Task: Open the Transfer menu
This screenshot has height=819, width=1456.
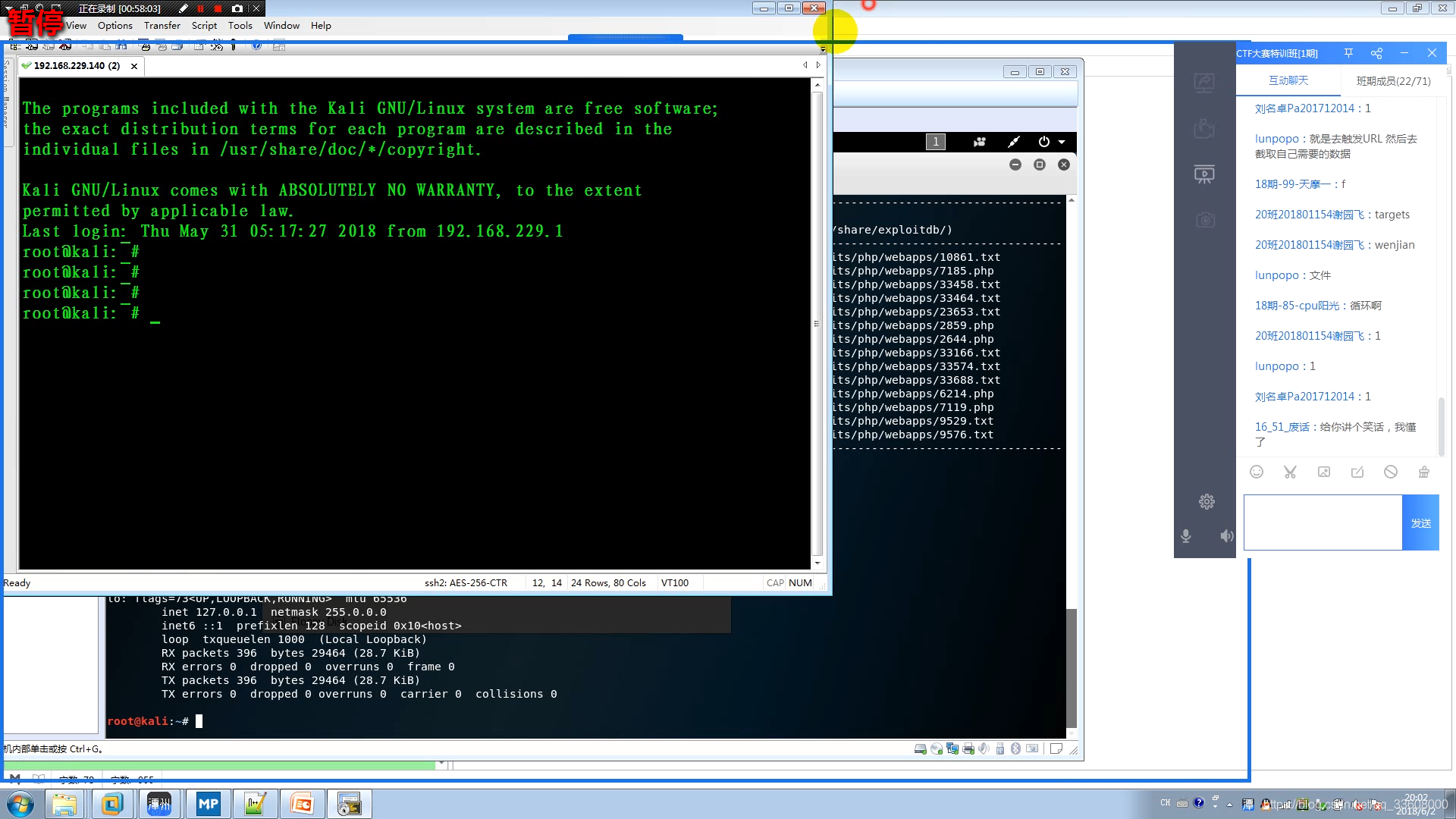Action: pyautogui.click(x=162, y=25)
